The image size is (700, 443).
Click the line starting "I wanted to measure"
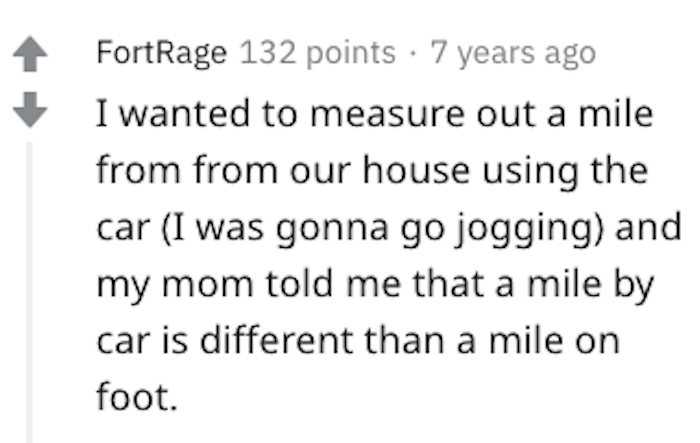point(375,113)
